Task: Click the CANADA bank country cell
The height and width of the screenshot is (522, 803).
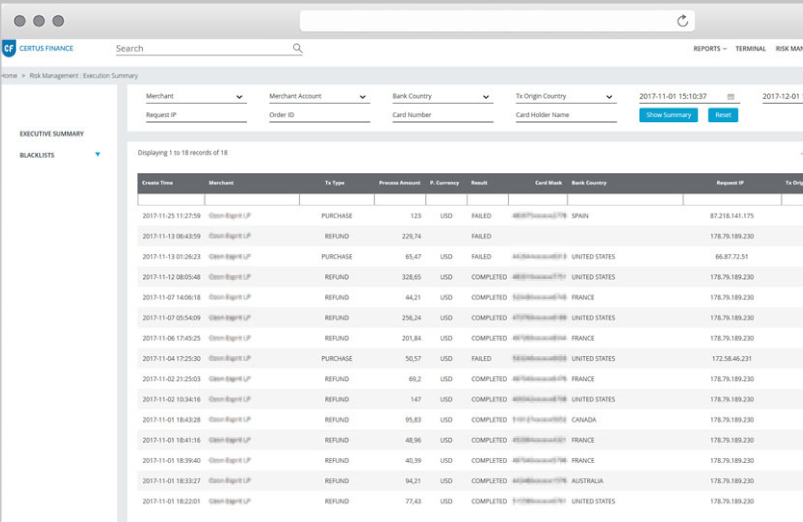Action: coord(584,420)
